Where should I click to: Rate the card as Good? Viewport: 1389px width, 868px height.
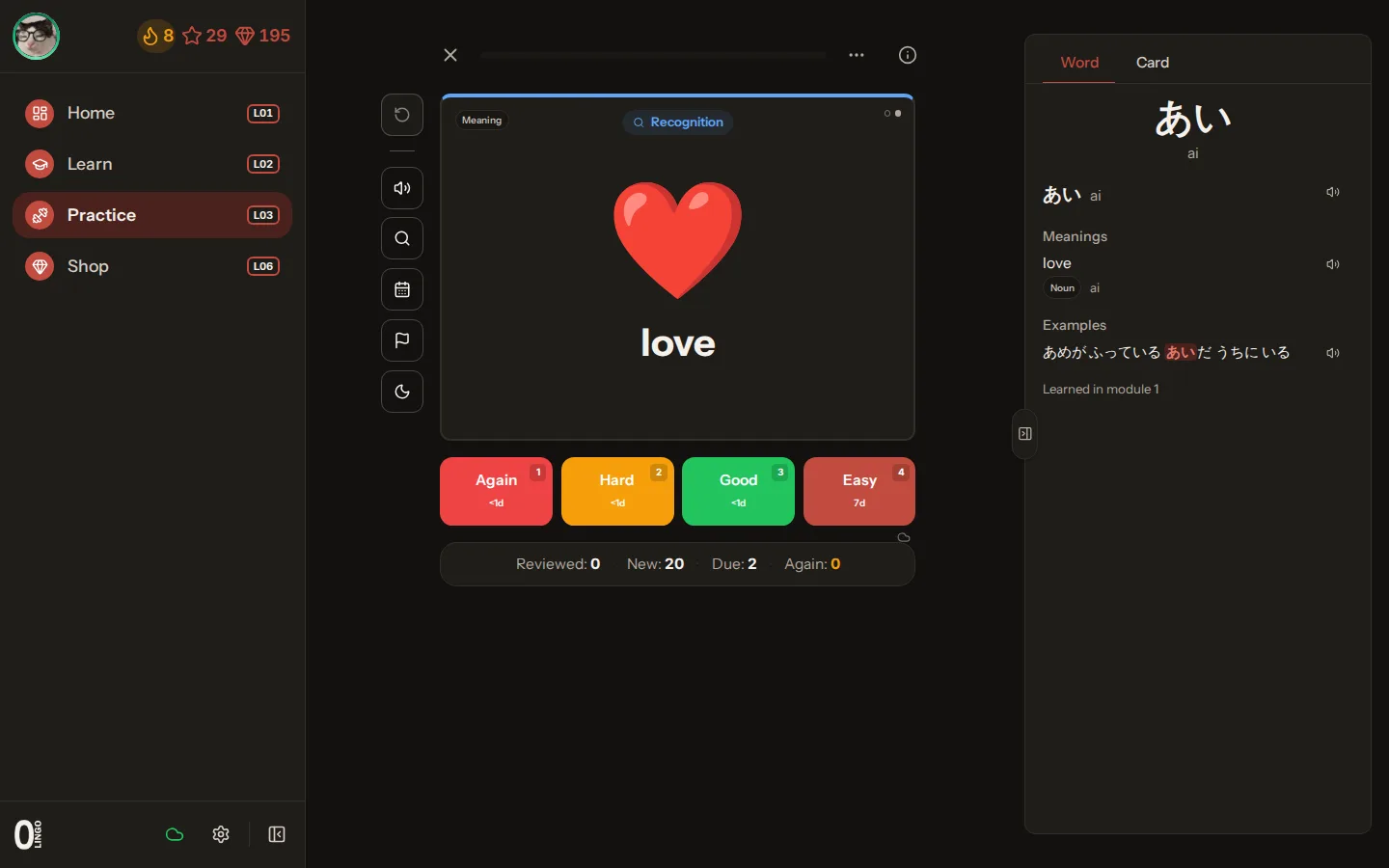click(738, 491)
